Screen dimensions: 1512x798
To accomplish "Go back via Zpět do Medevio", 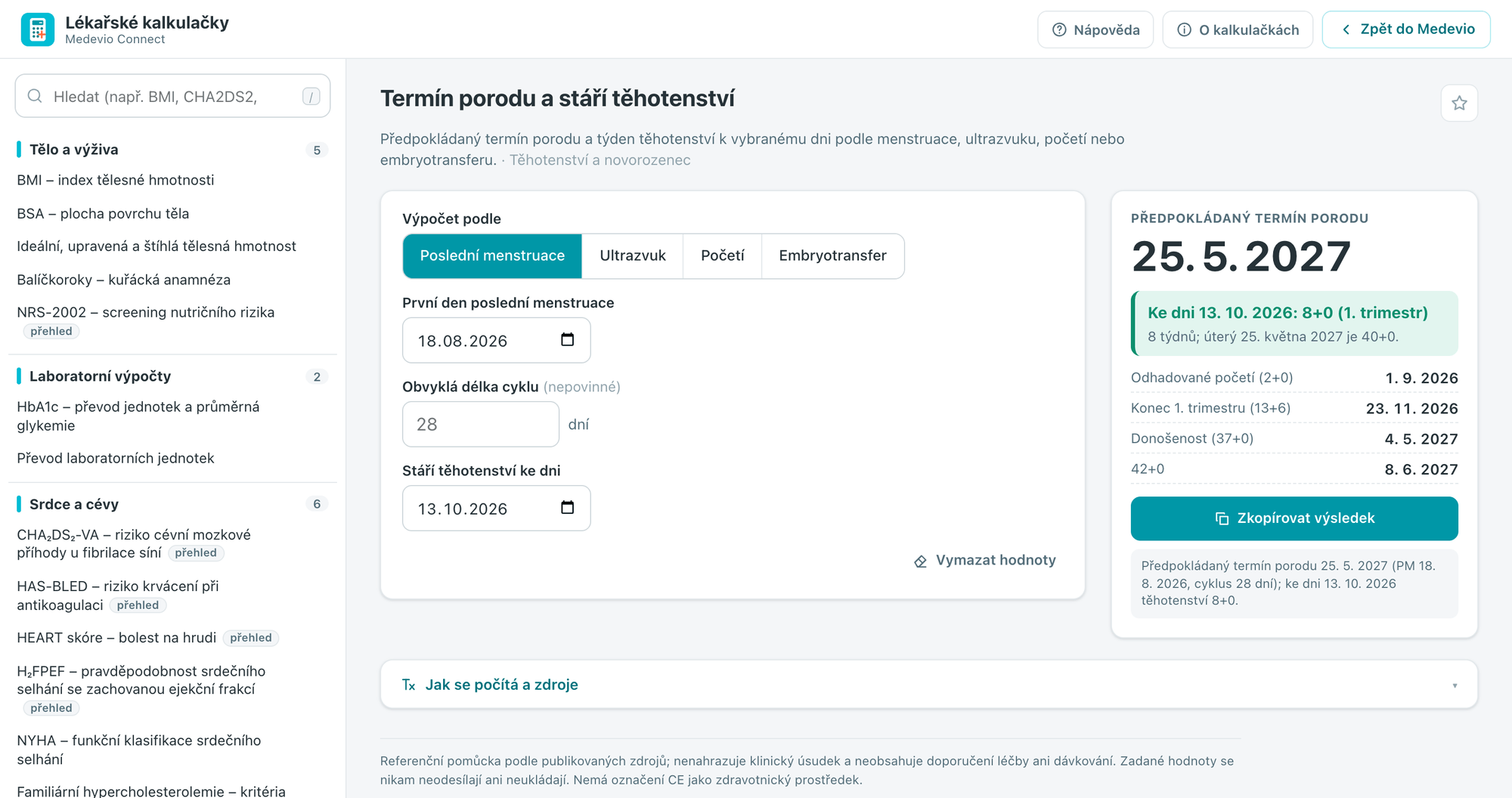I will pos(1406,29).
